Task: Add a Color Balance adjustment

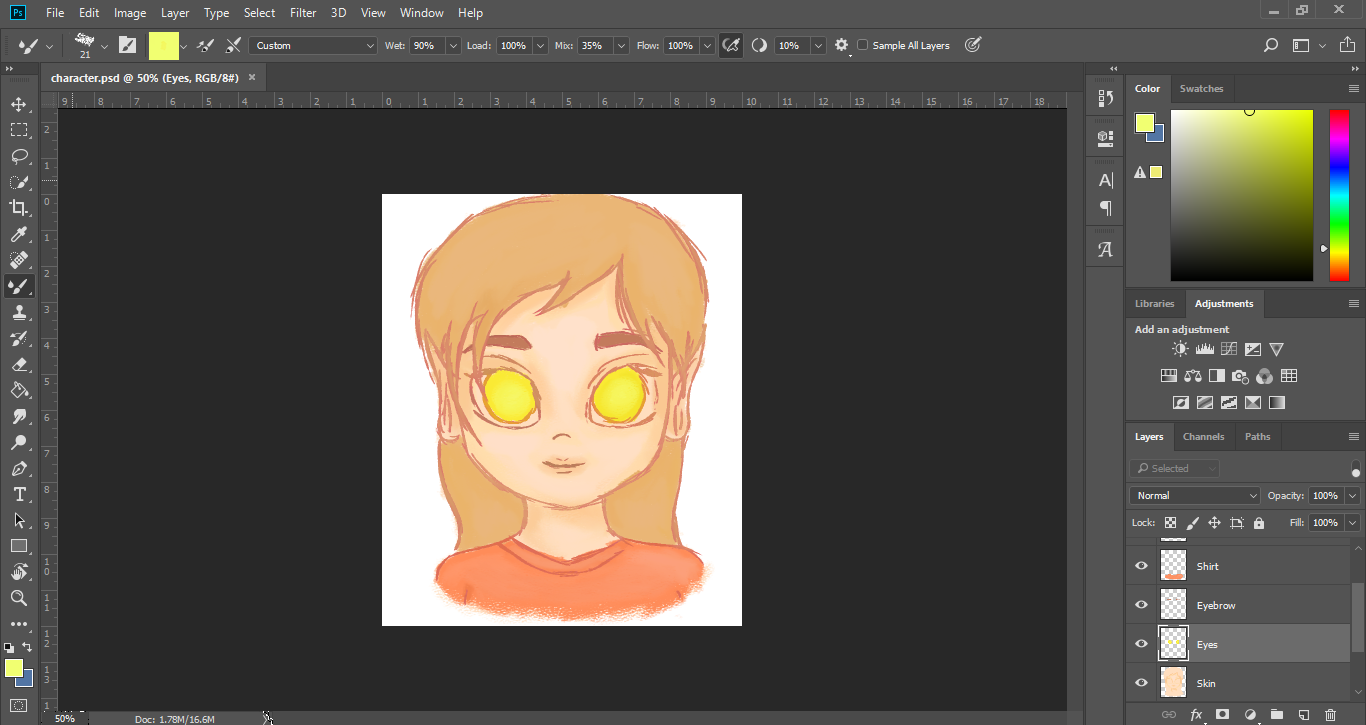Action: (x=1192, y=376)
